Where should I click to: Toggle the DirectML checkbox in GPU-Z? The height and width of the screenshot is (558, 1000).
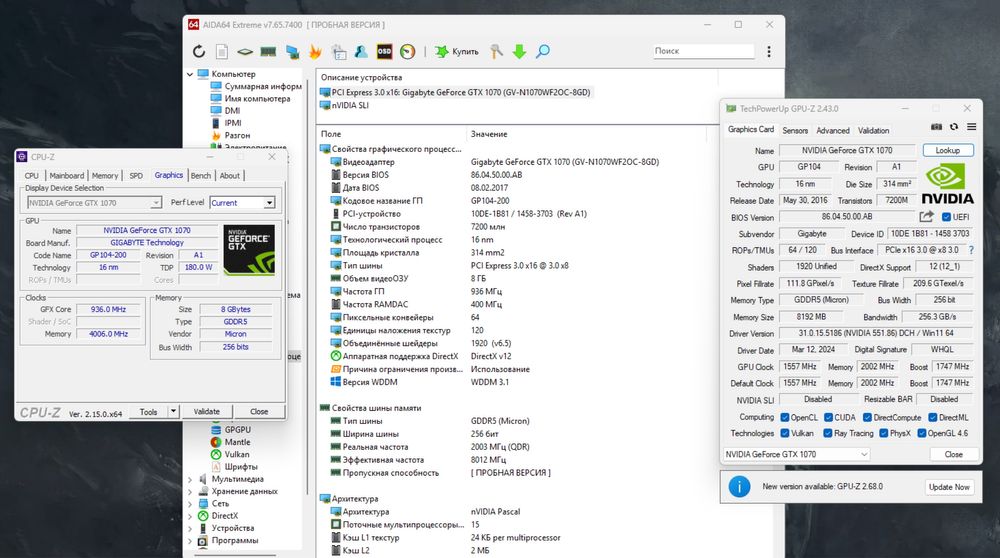click(x=933, y=418)
